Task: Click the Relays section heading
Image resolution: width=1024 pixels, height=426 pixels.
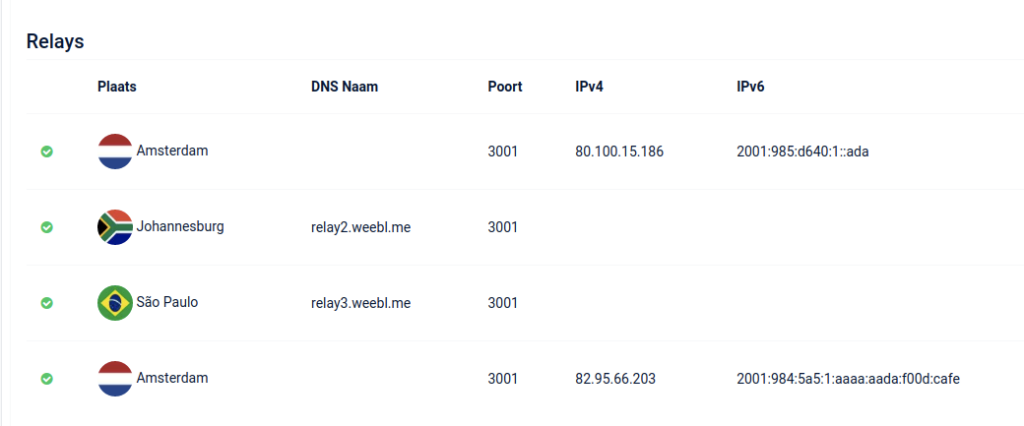Action: [56, 42]
